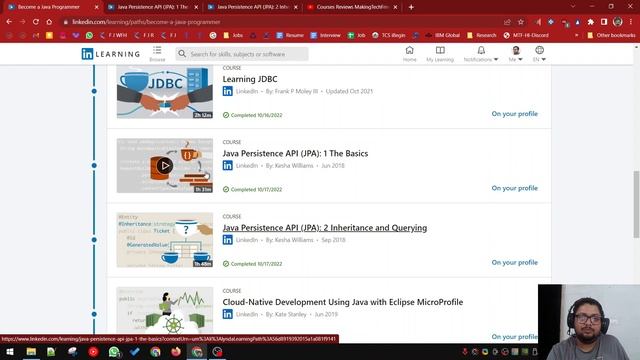640x360 pixels.
Task: Click On your profile for JPA 2 Inheritance
Action: coord(514,262)
